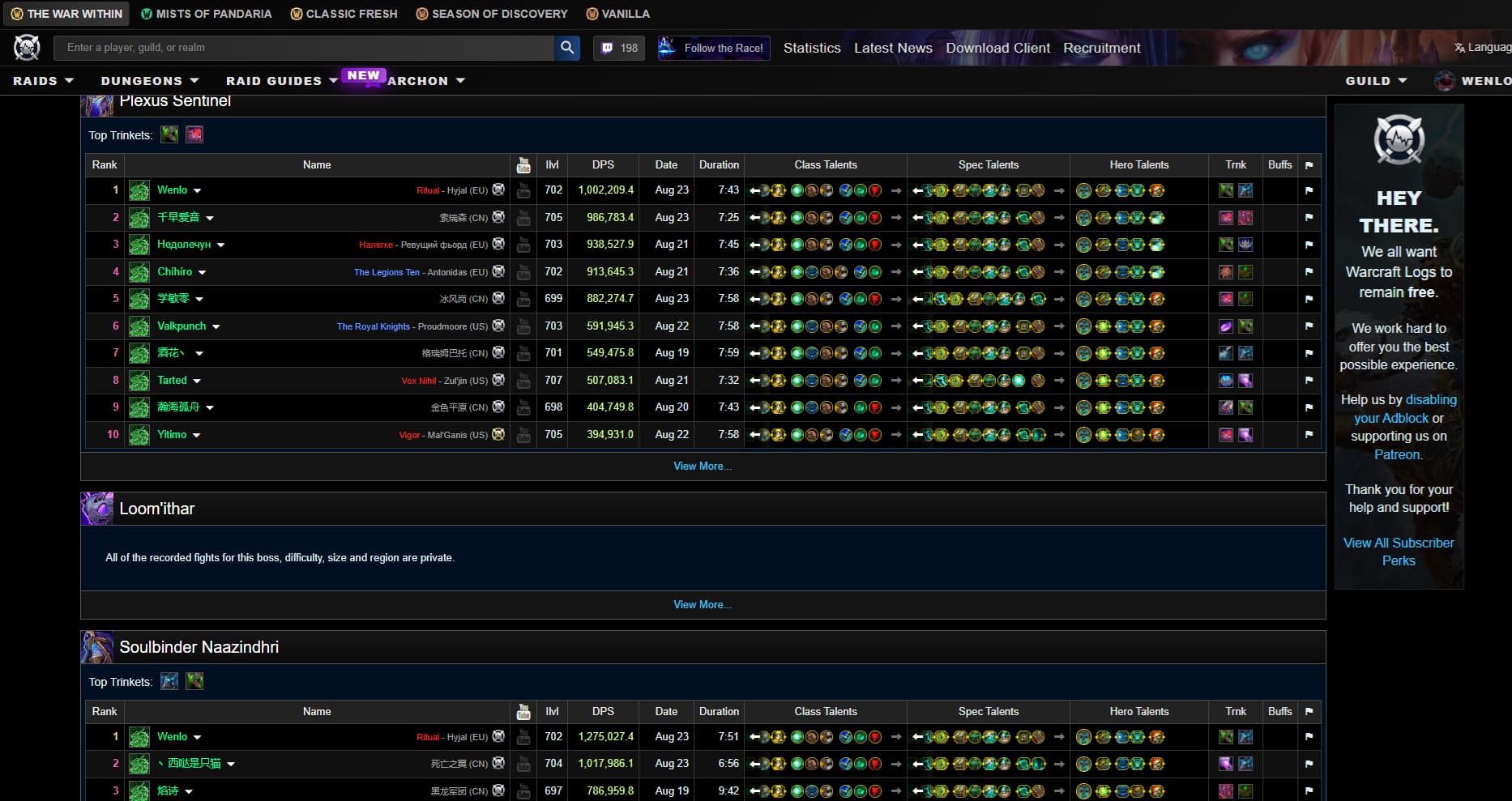Open the Vox Nihil guild link

point(419,381)
